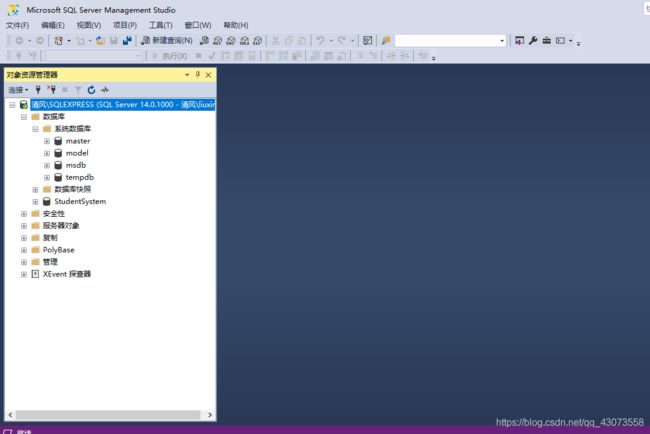Expand the 复制 folder
650x434 pixels.
tap(24, 238)
